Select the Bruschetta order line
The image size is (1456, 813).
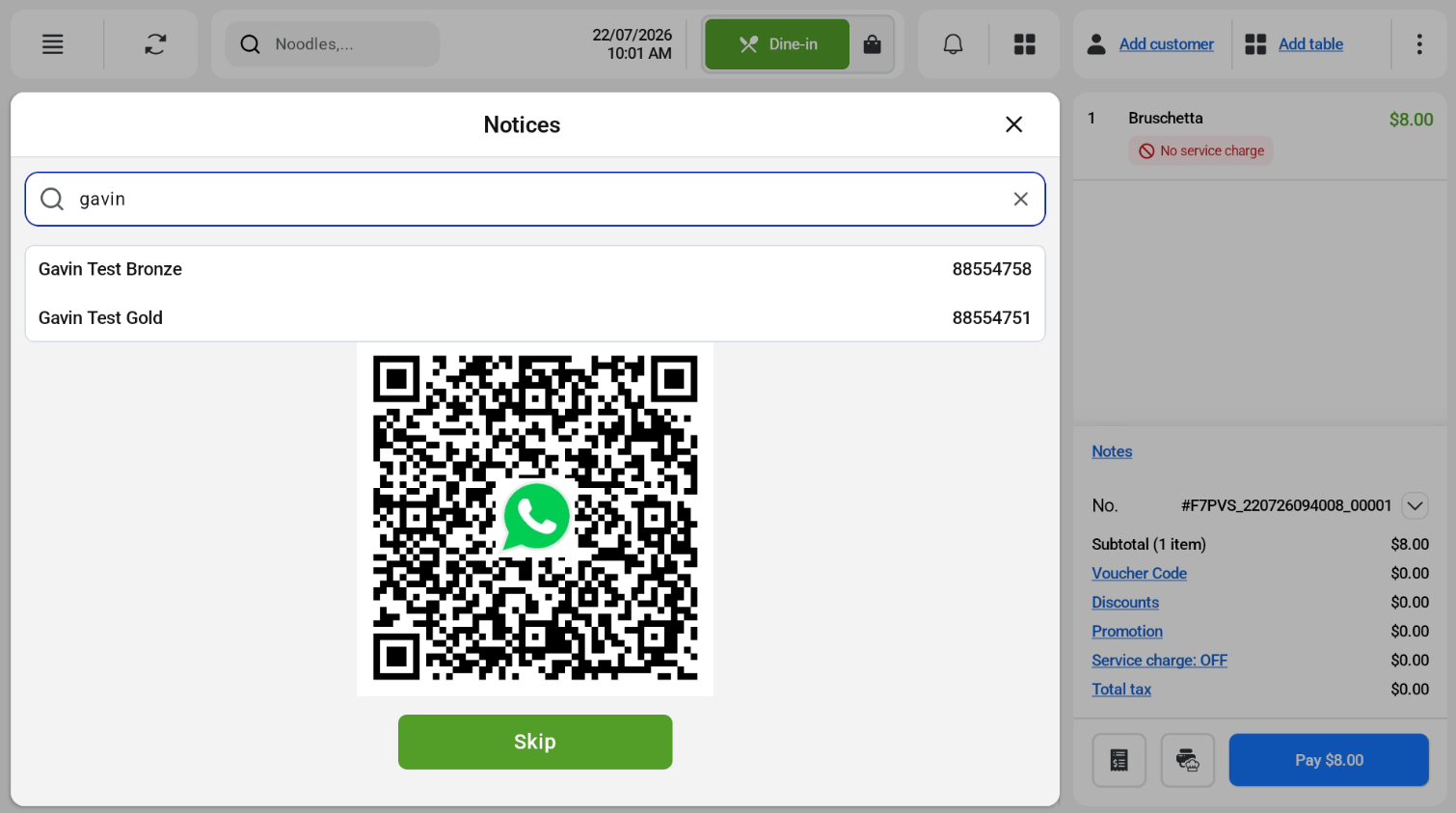coord(1259,136)
